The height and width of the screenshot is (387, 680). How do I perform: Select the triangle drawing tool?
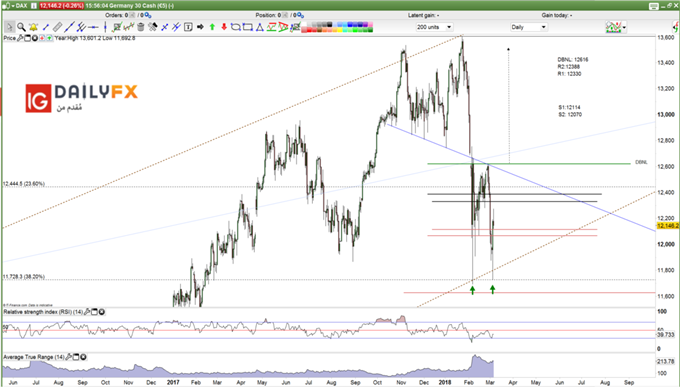click(x=259, y=27)
